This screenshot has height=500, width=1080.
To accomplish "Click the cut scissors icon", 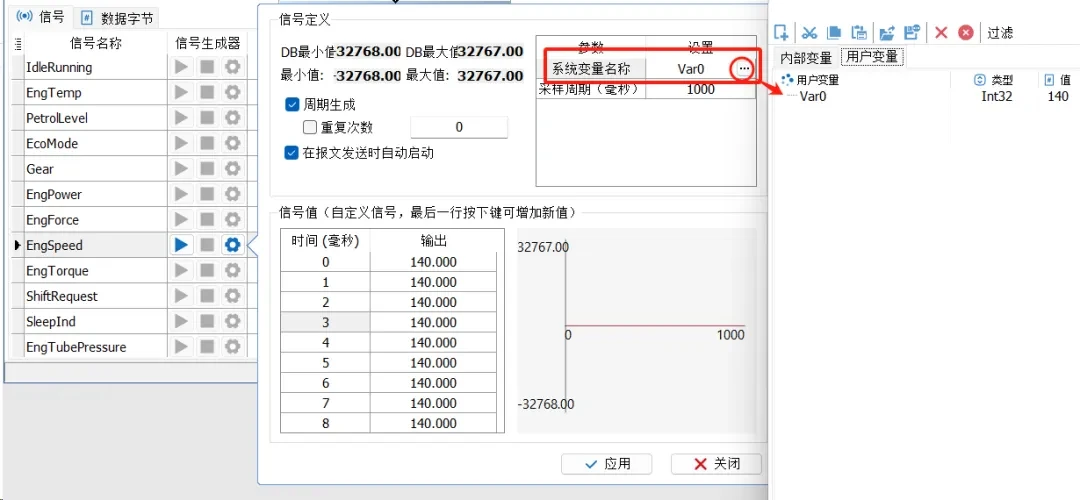I will (809, 32).
